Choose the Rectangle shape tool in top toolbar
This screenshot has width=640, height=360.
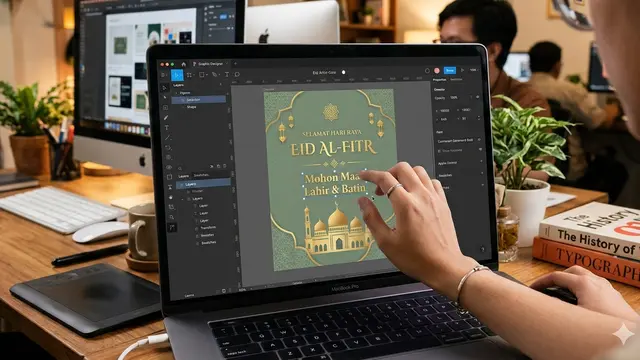tap(201, 75)
